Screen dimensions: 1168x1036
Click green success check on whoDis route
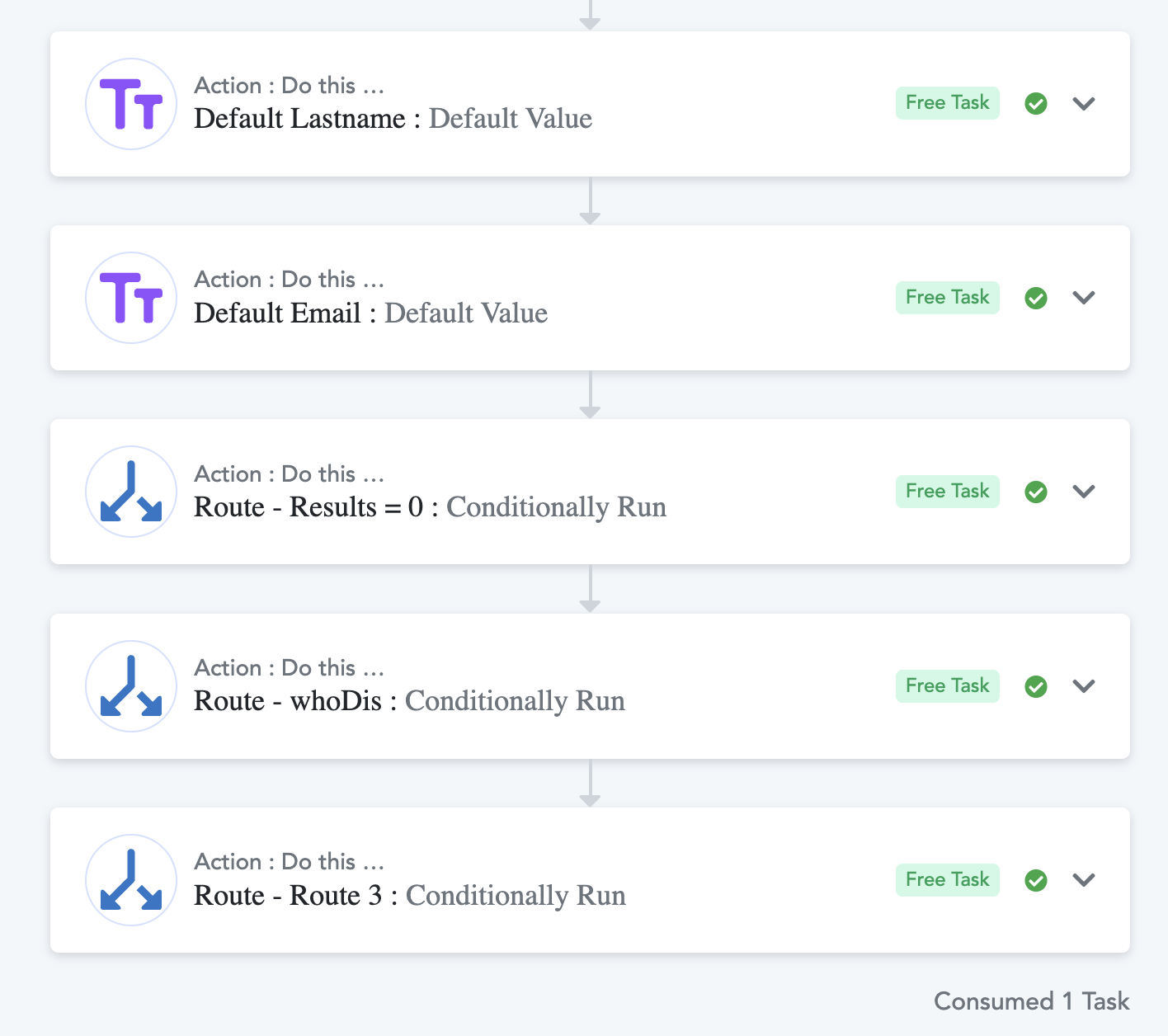[1036, 686]
